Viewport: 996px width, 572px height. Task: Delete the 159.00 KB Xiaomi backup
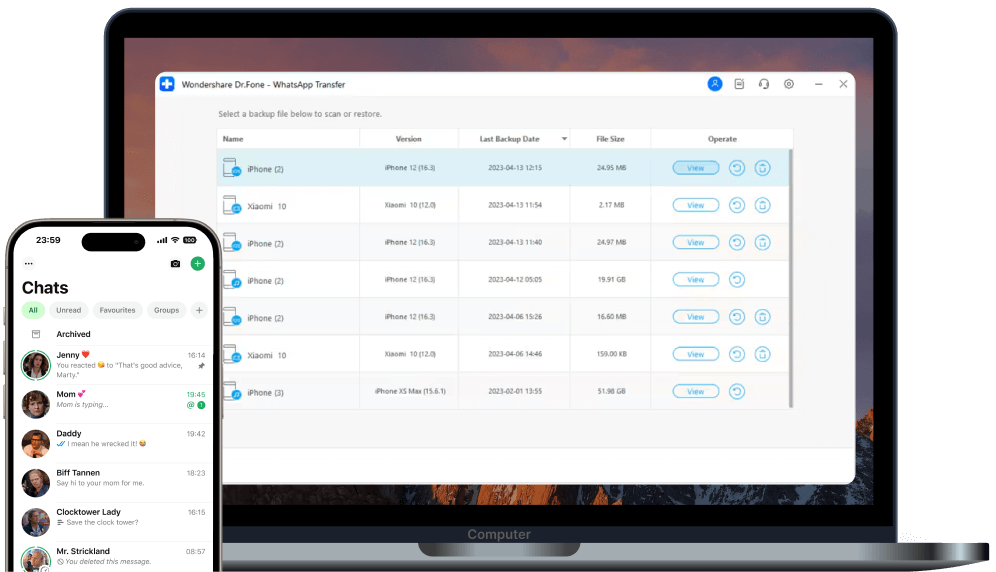tap(762, 354)
